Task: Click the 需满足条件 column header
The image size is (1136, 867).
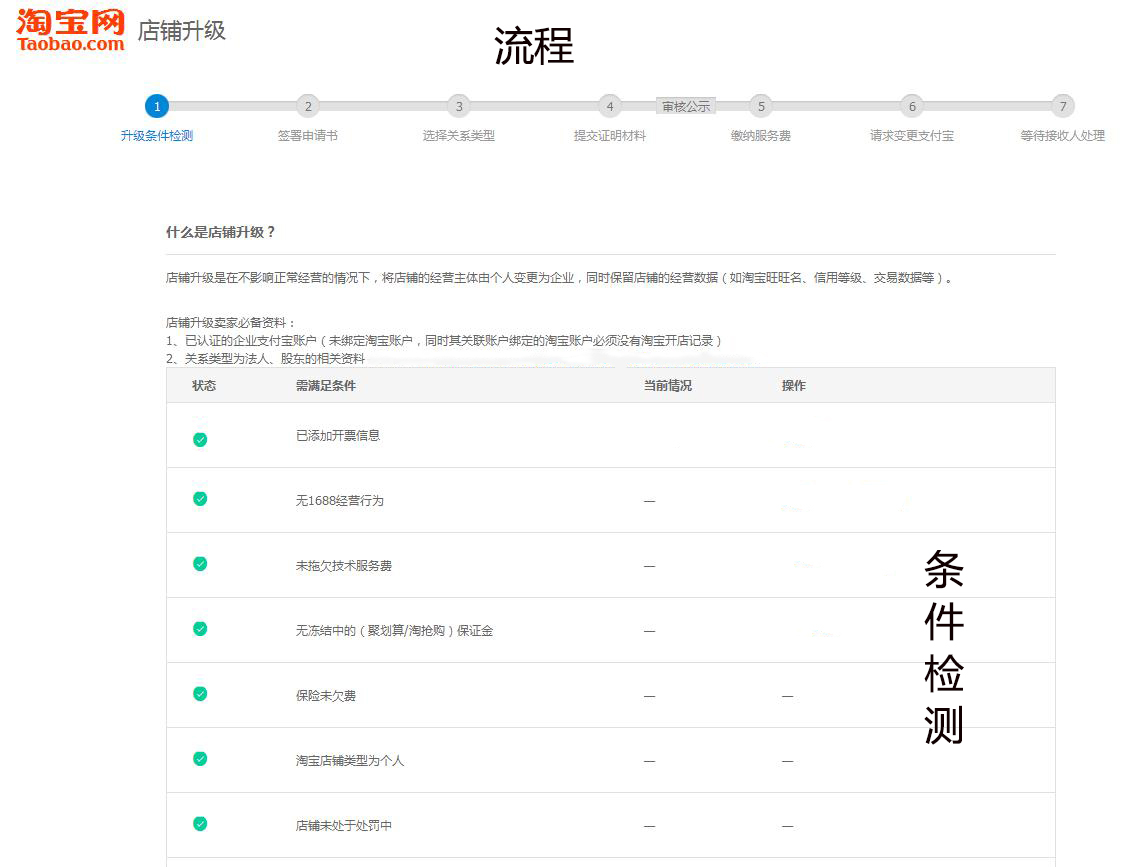Action: pos(325,386)
